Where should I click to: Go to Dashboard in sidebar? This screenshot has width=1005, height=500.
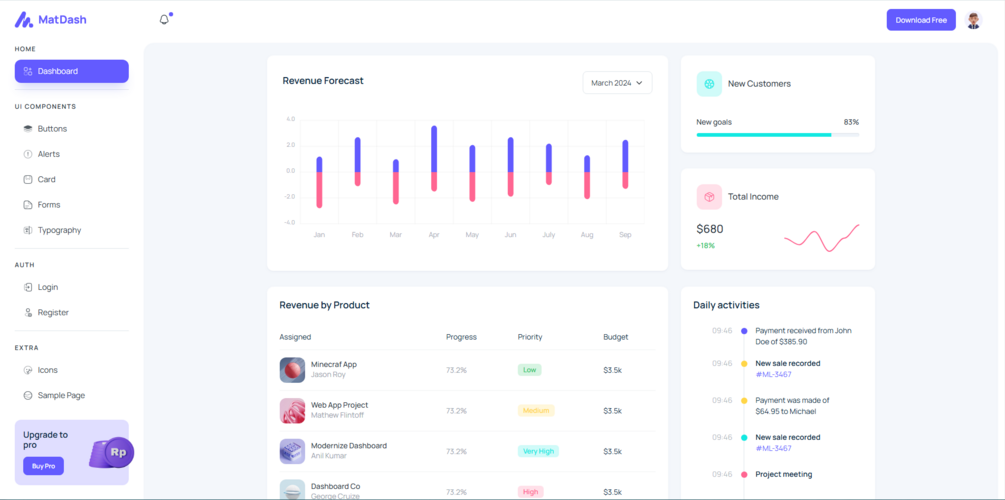[x=72, y=71]
